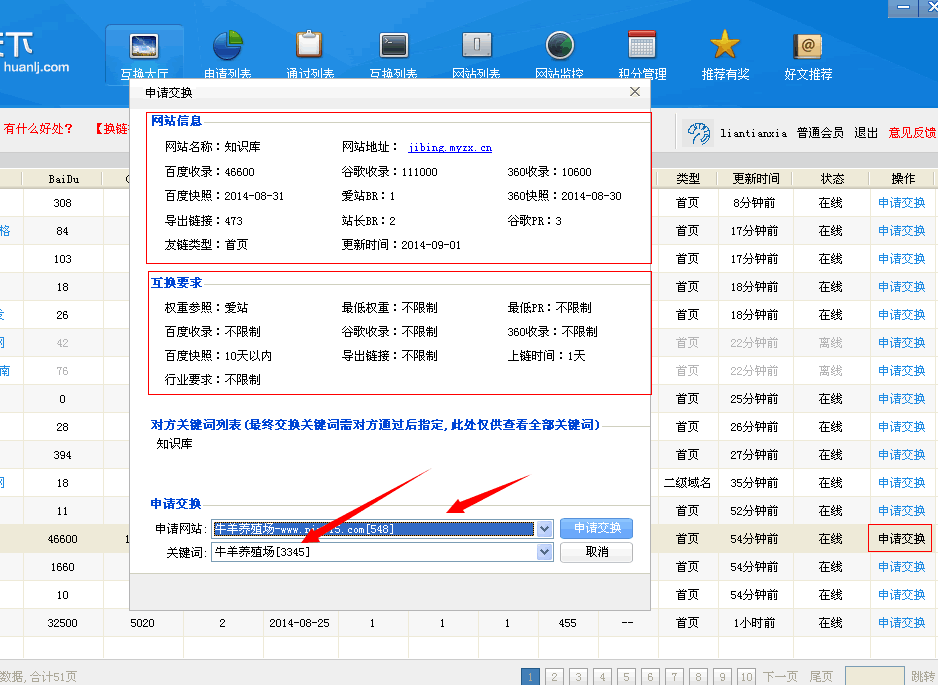
Task: Open the 意见反馈 feedback link
Action: (x=909, y=132)
